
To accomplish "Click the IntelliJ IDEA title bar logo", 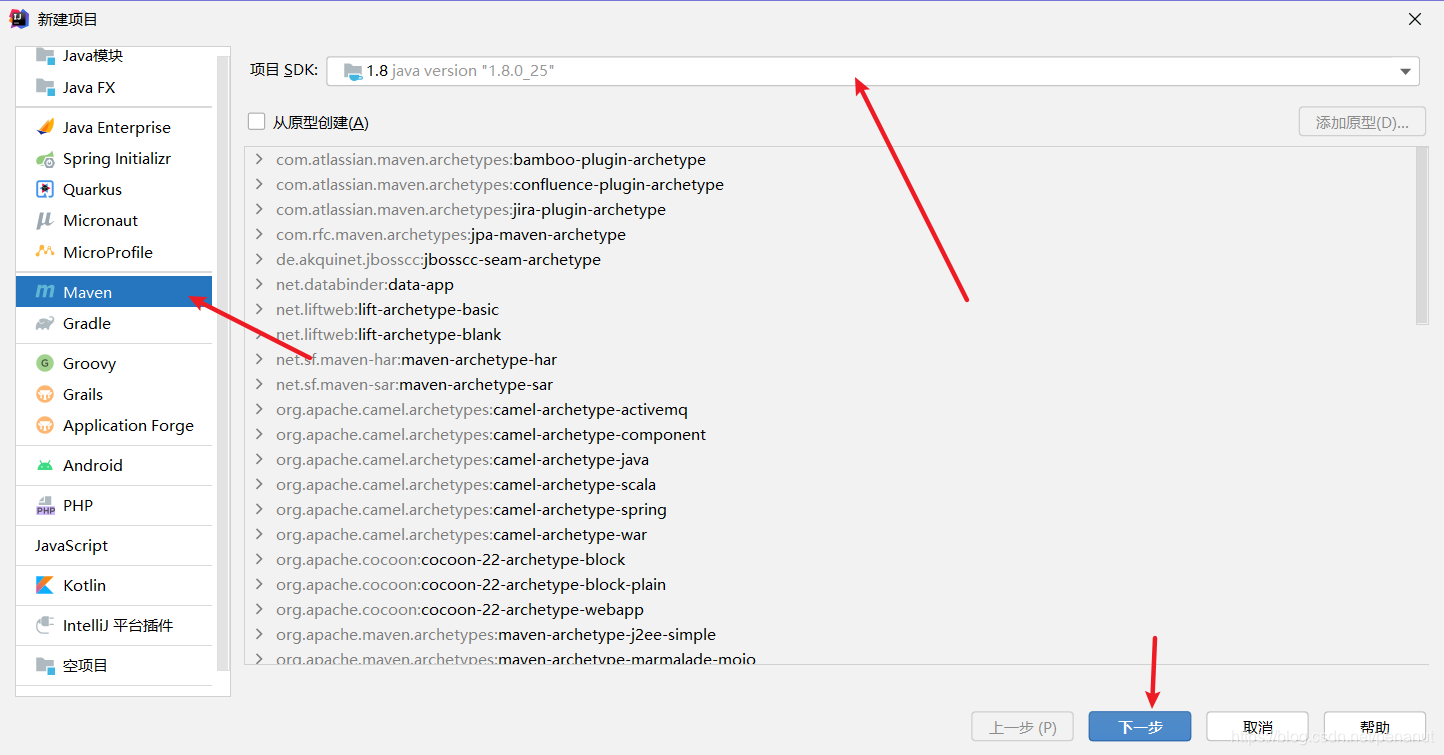I will (x=19, y=19).
